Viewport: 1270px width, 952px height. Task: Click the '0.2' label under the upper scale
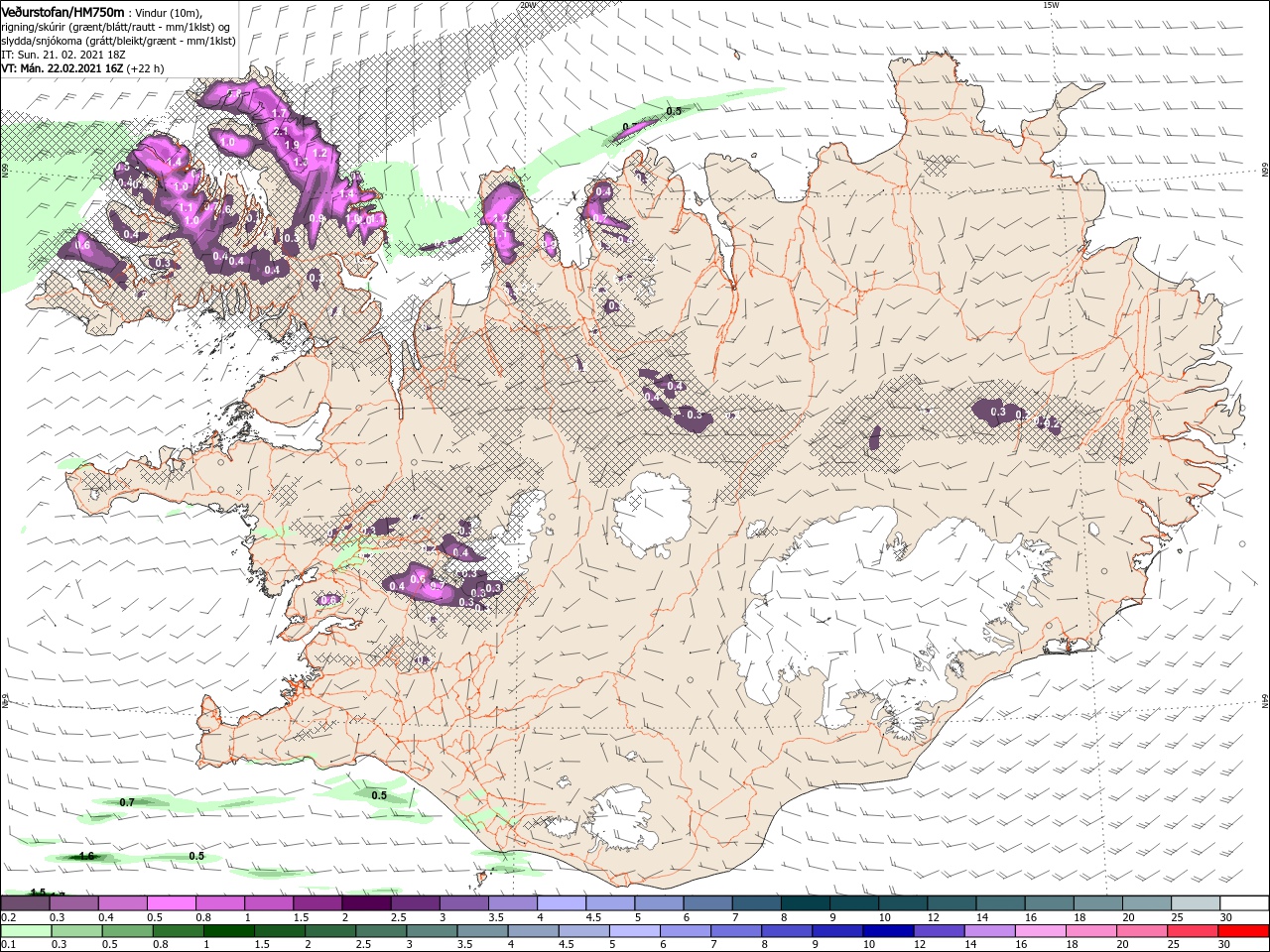[x=8, y=918]
